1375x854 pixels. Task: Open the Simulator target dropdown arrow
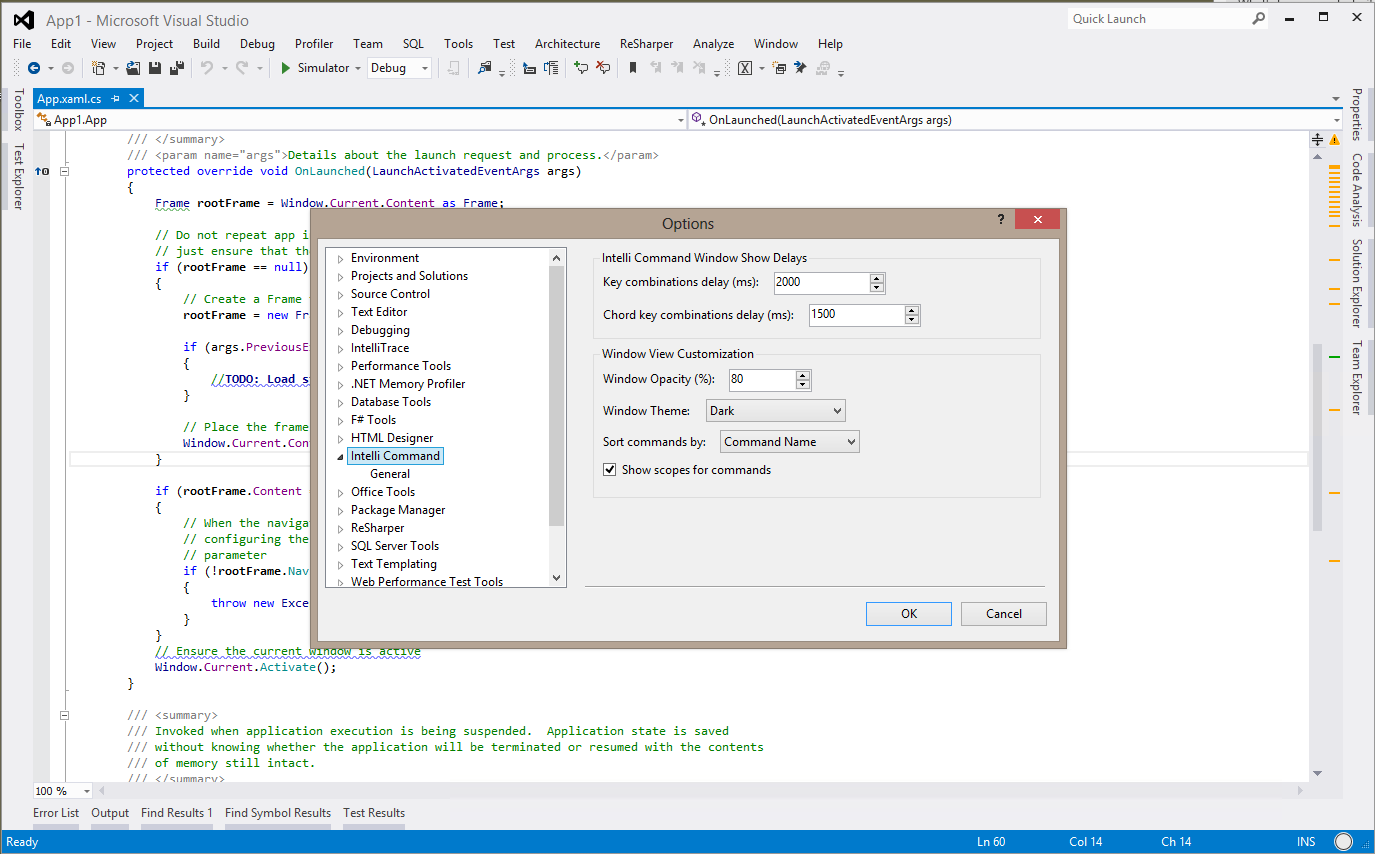coord(358,68)
